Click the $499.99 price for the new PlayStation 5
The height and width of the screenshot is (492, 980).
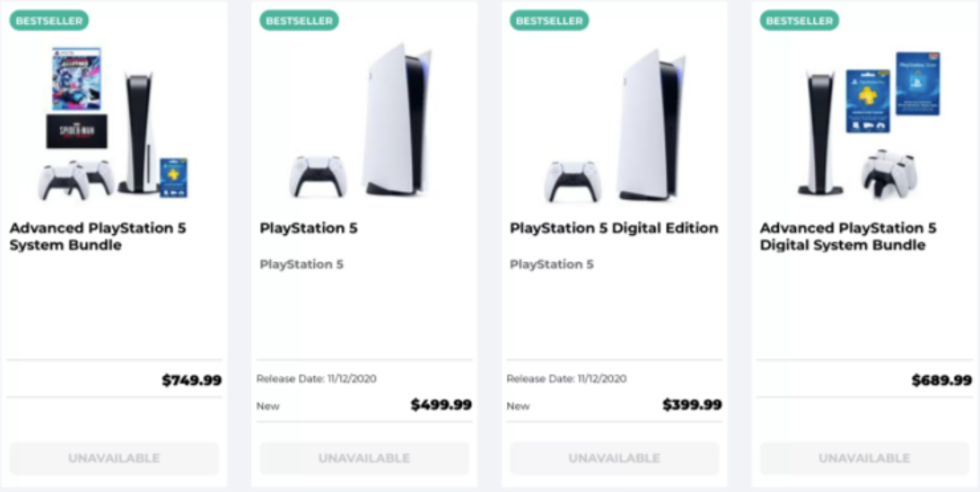(441, 405)
